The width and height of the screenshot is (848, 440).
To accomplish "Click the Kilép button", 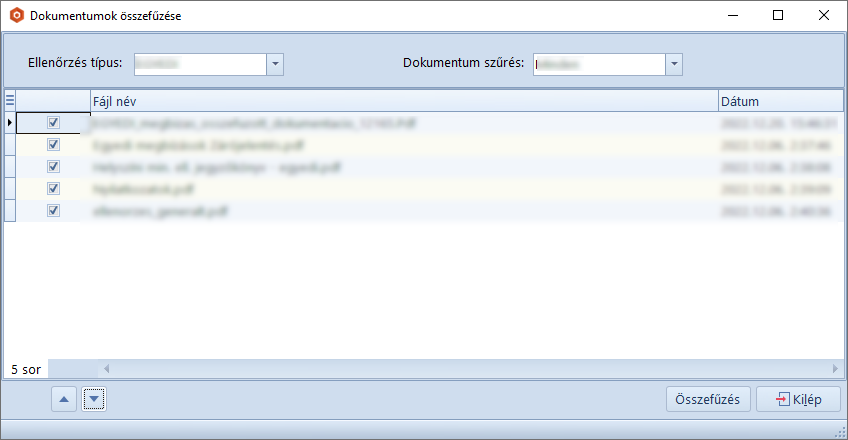I will coord(798,400).
